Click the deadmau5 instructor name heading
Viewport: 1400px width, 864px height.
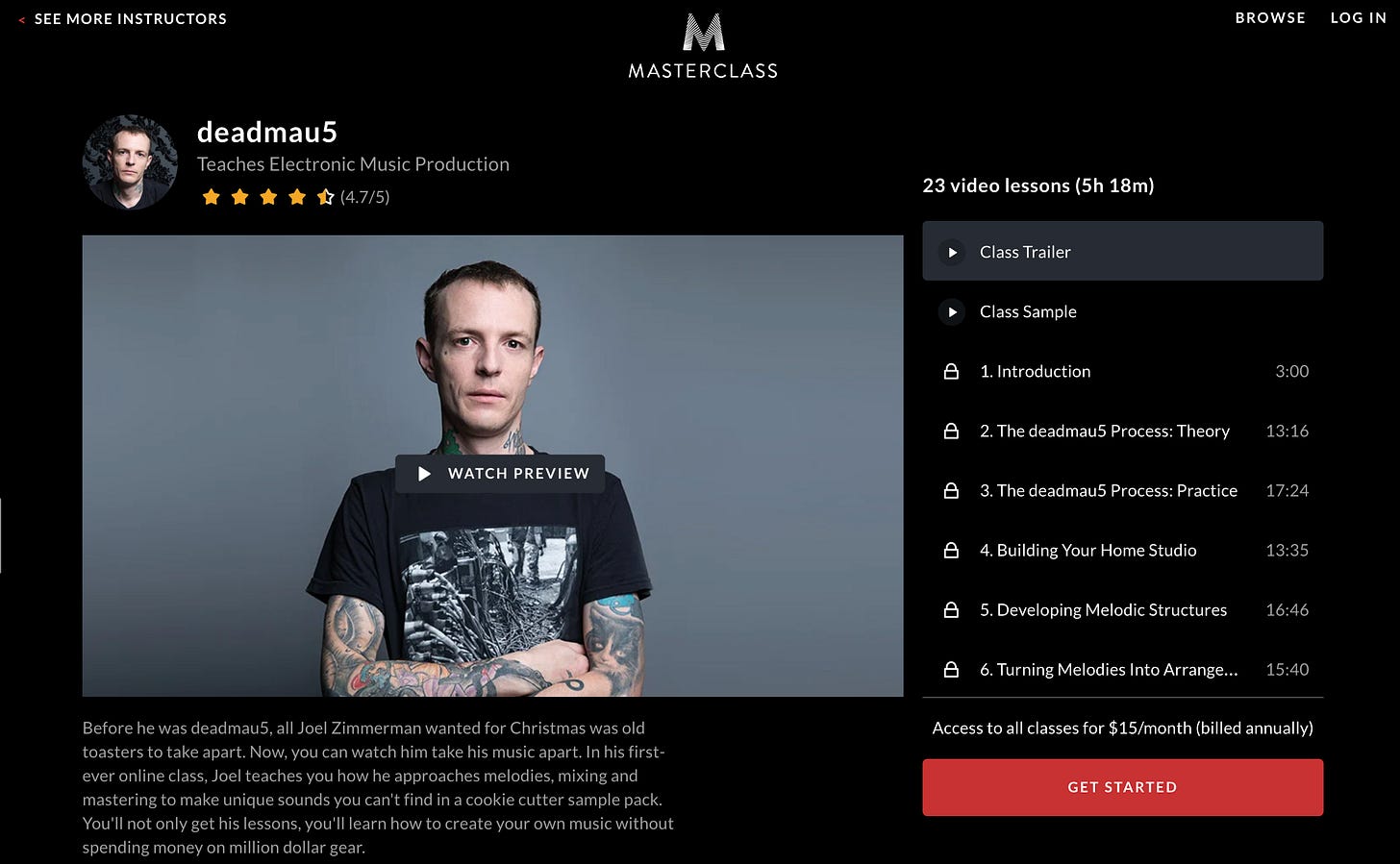[267, 133]
